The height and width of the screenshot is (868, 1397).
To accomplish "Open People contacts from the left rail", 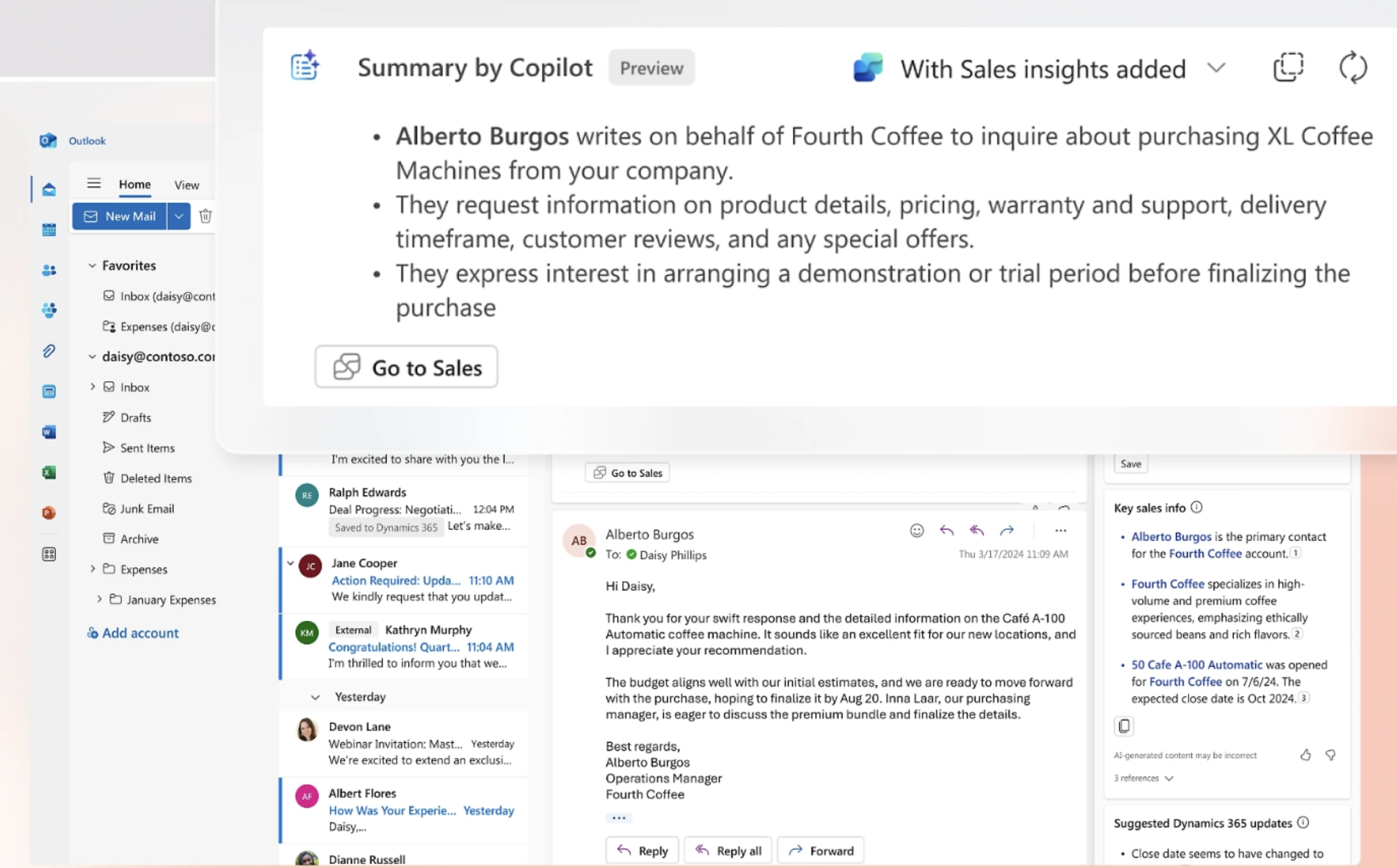I will tap(49, 270).
